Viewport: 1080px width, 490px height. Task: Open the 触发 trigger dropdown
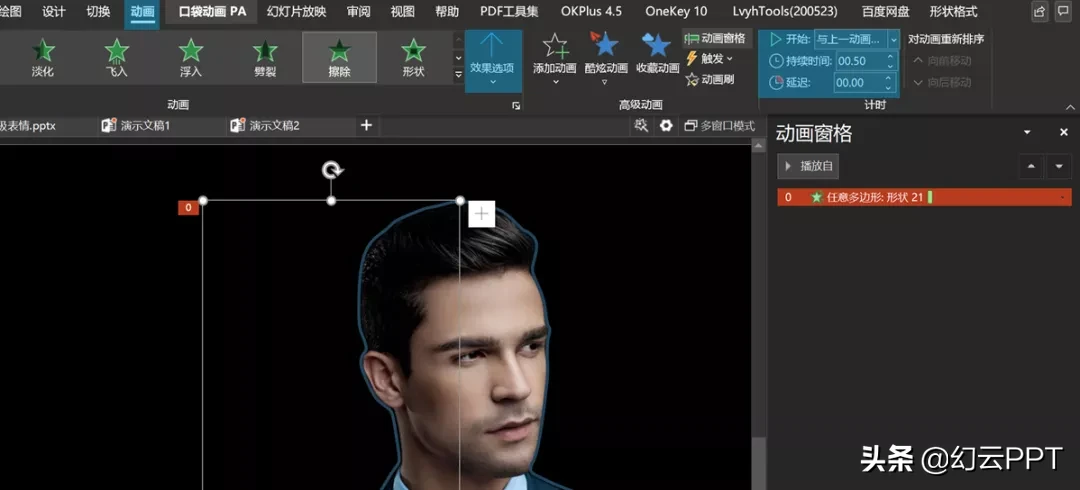(x=711, y=59)
